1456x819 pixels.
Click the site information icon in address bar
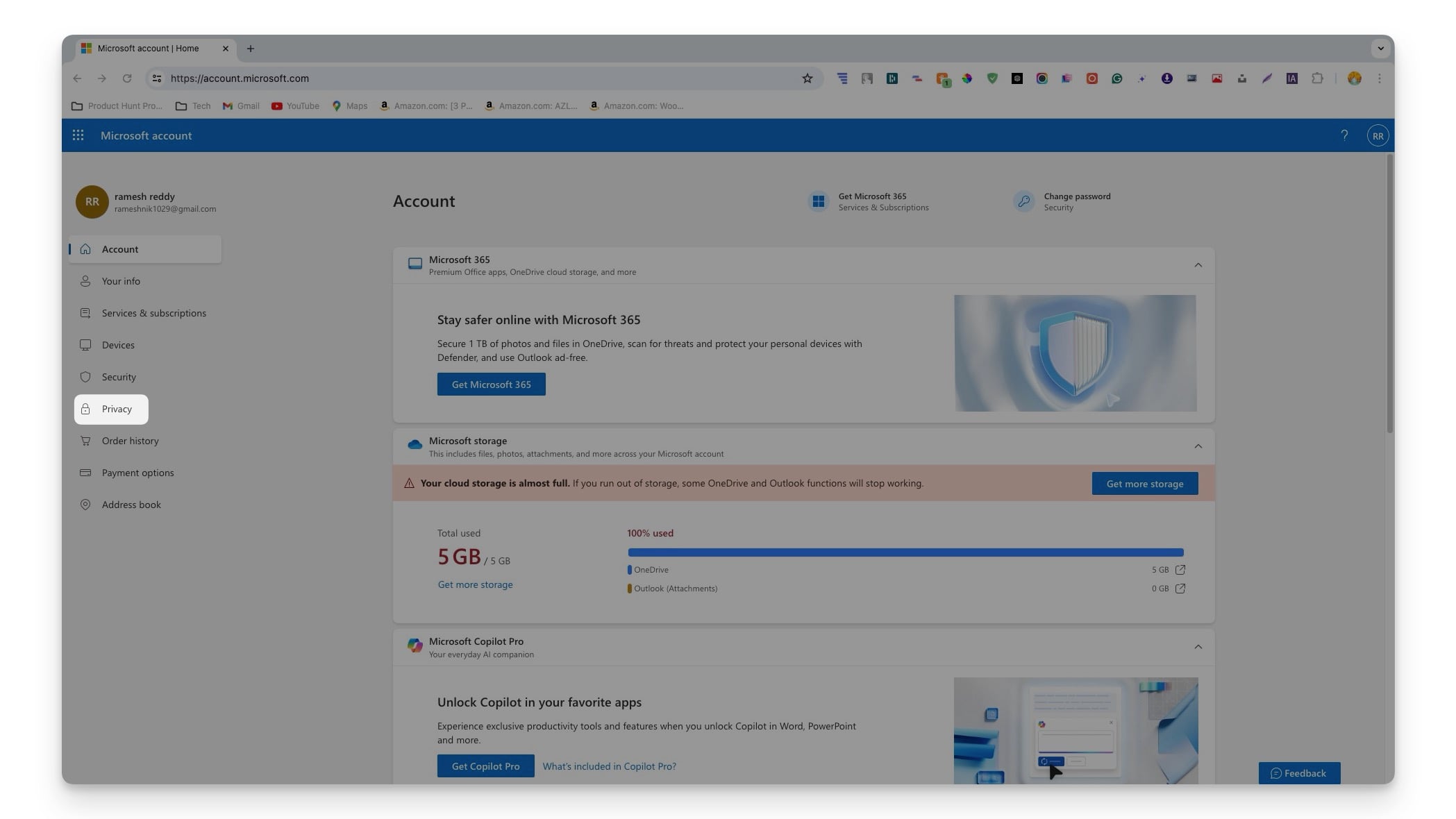point(157,78)
